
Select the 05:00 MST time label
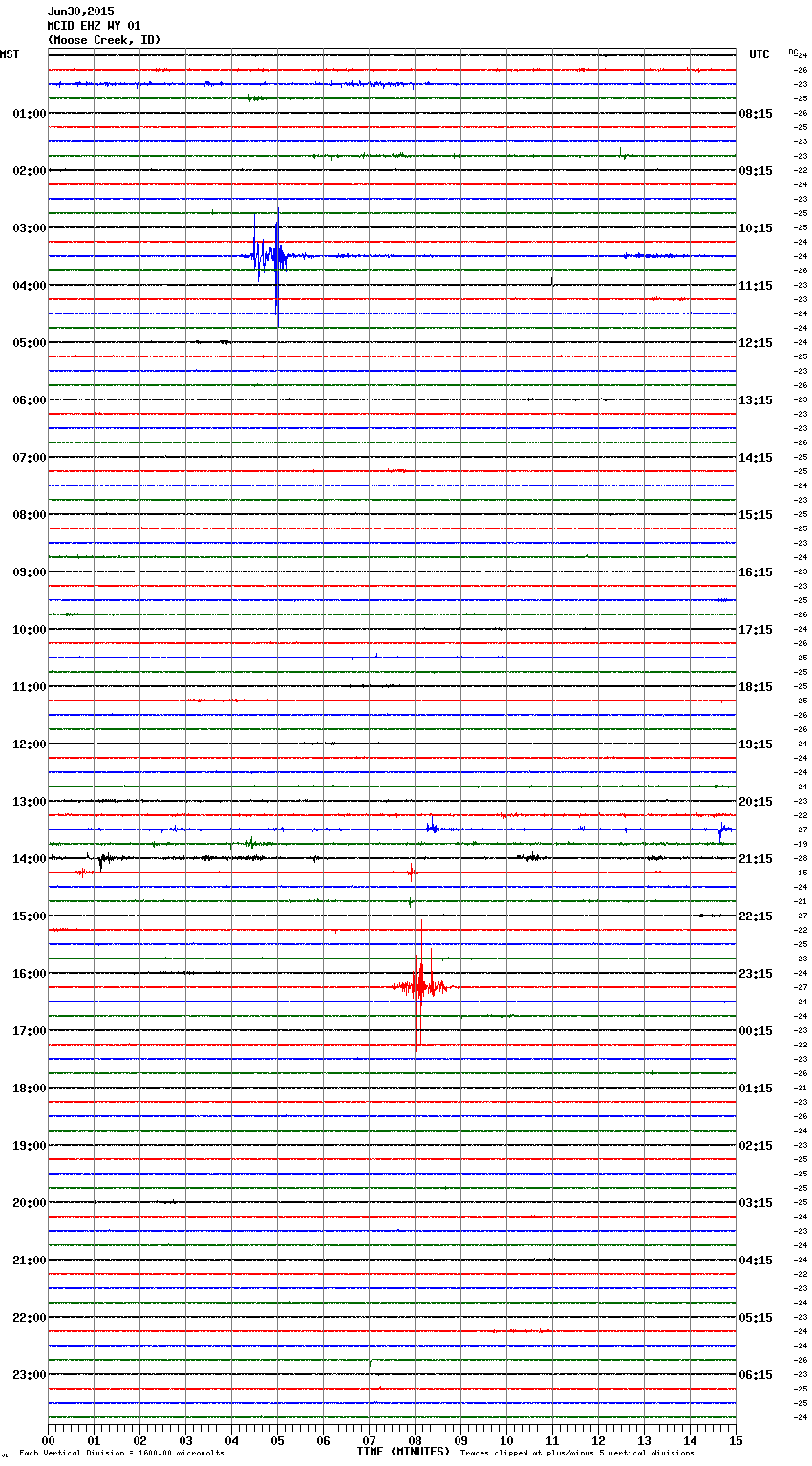(x=30, y=342)
